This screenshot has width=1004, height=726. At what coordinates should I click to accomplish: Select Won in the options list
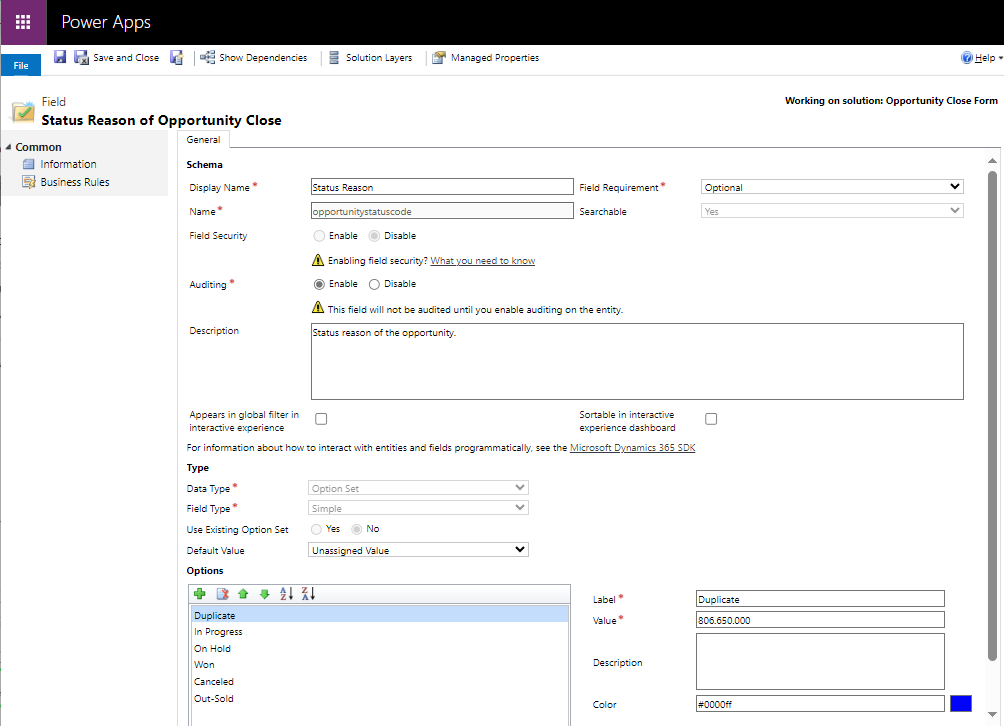[x=380, y=665]
